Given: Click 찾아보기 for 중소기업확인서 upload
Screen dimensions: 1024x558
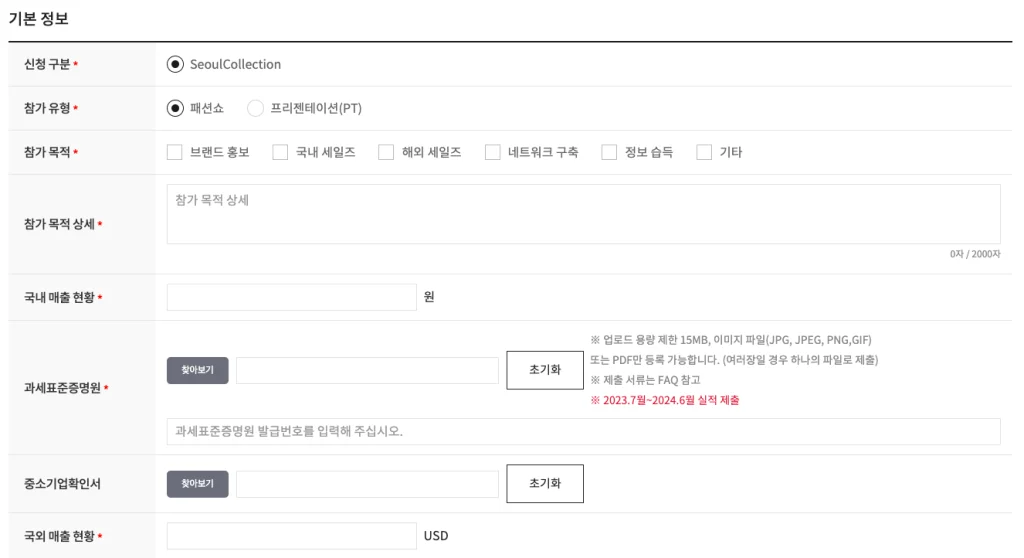Looking at the screenshot, I should point(197,484).
